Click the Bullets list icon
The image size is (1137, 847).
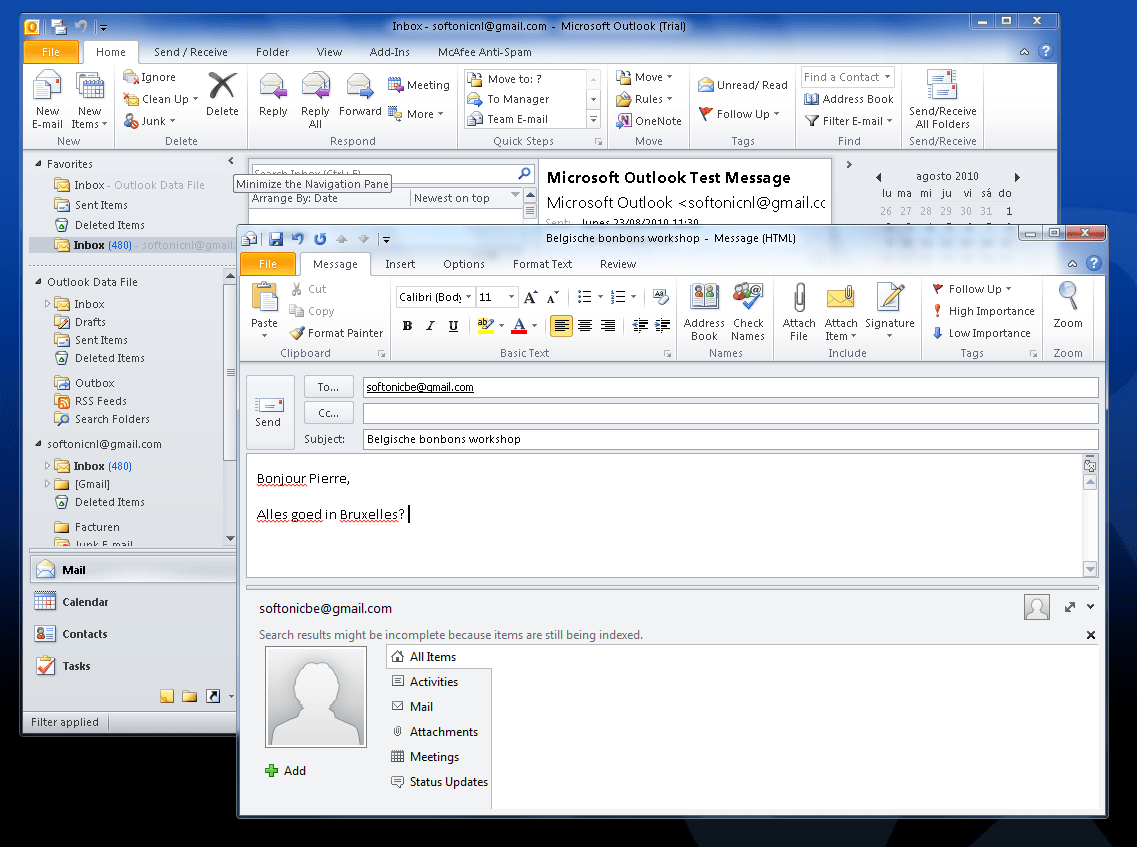tap(584, 297)
